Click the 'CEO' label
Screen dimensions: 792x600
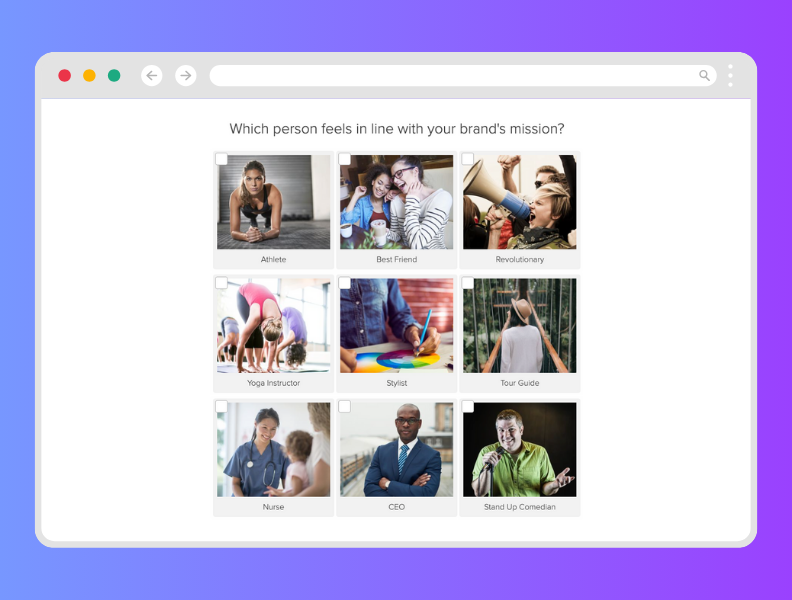[397, 507]
